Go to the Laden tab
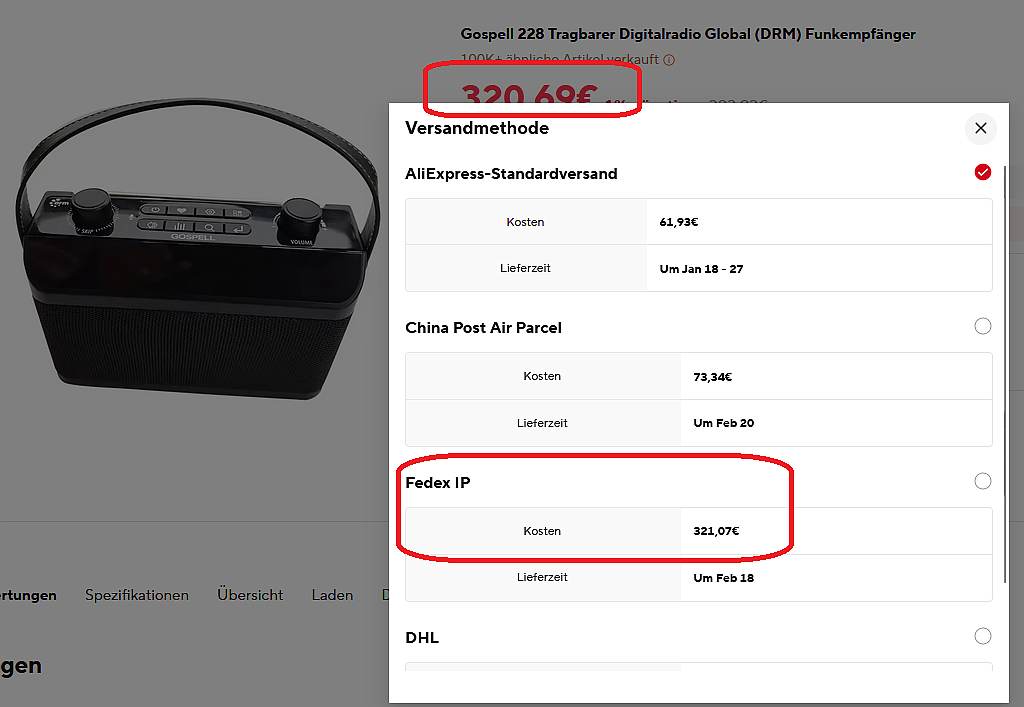Screen dimensions: 1024x707 tap(332, 595)
